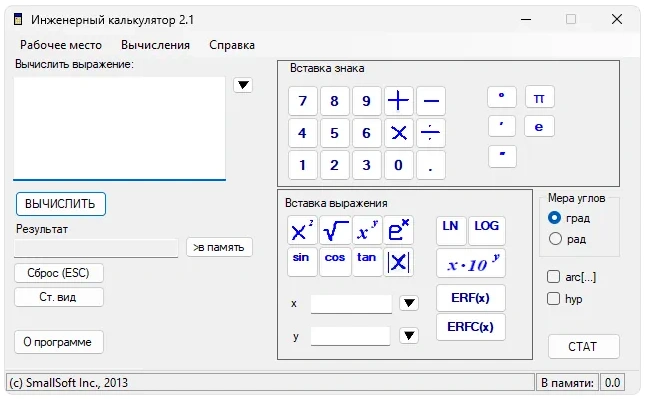
Task: Insert the division sign
Action: [x=431, y=133]
